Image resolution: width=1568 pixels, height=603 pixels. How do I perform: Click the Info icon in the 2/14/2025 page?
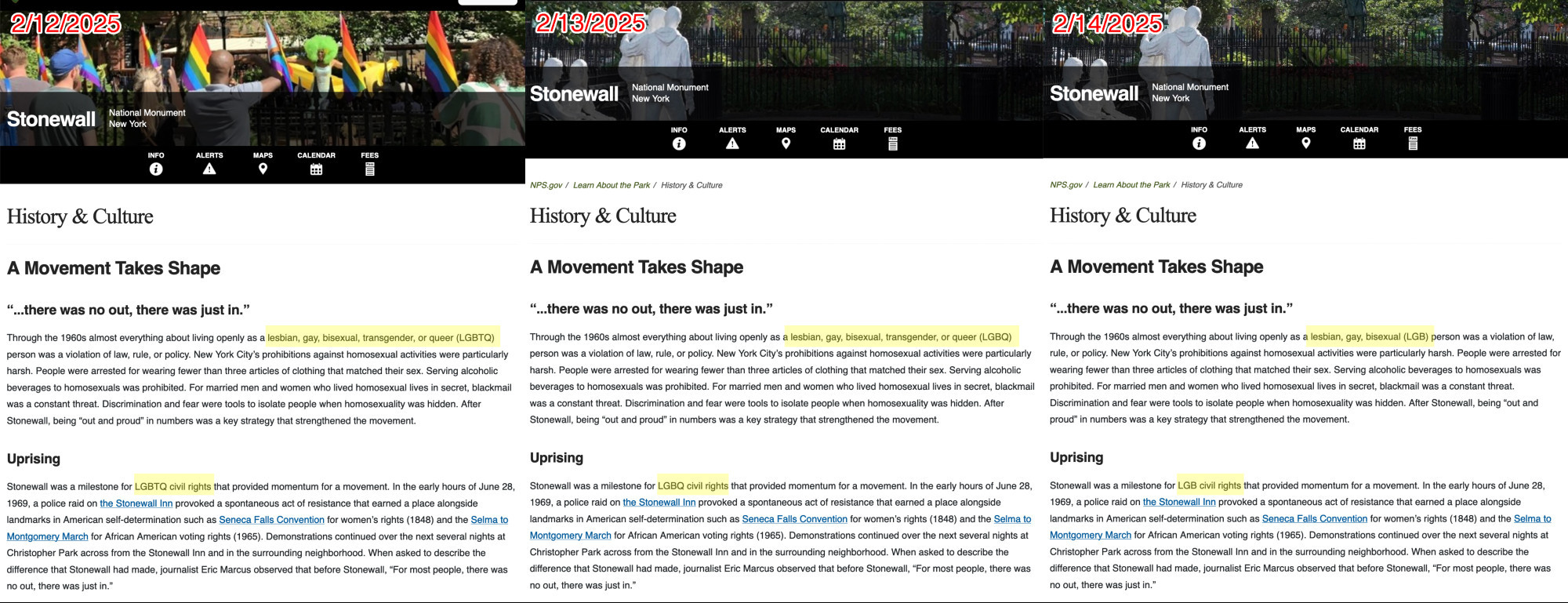[1199, 143]
